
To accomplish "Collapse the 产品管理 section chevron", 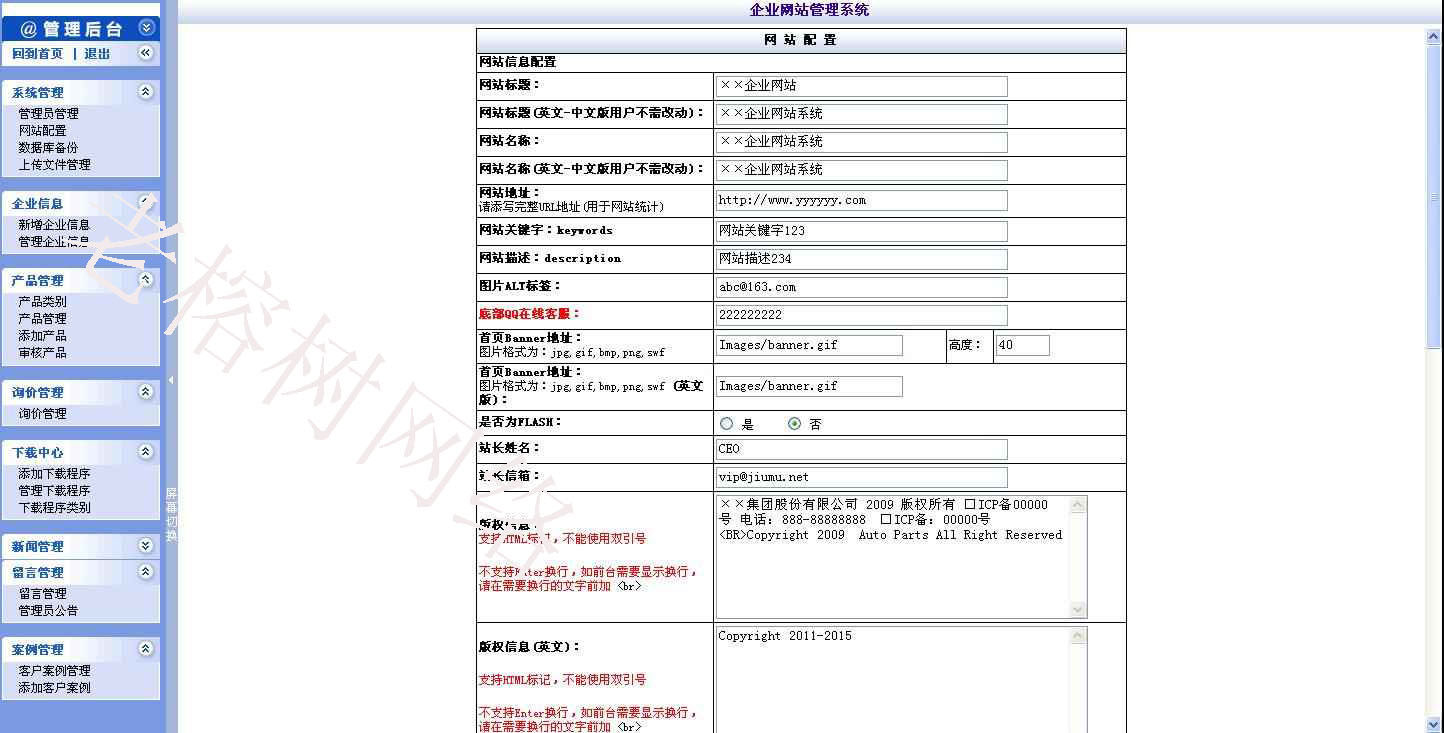I will tap(146, 279).
